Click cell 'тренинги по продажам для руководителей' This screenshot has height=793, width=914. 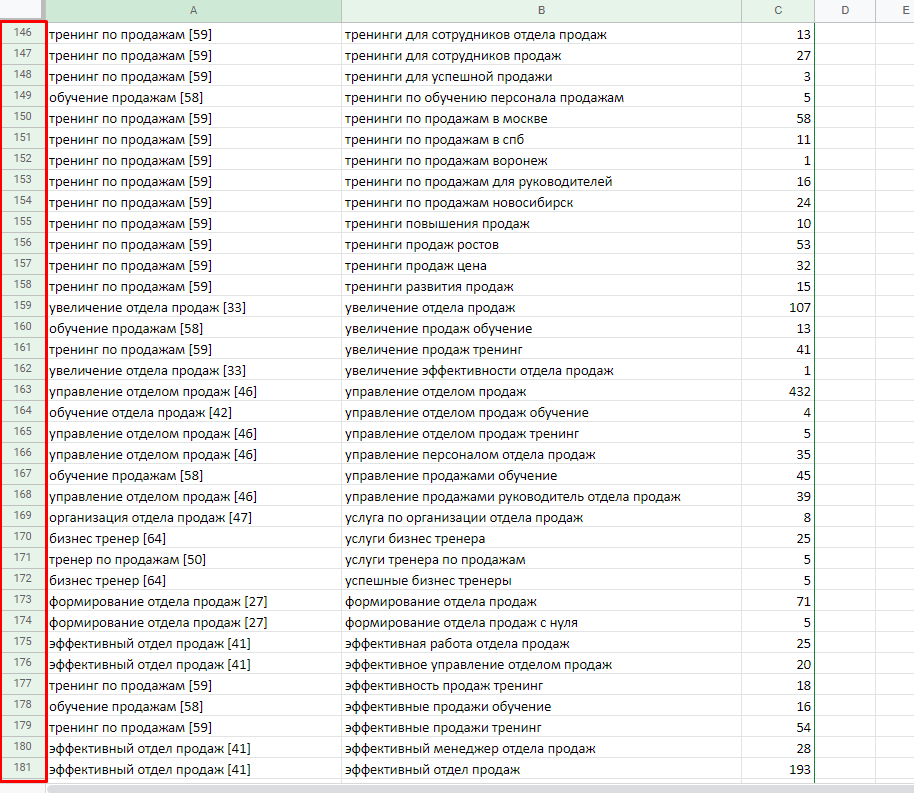click(x=541, y=182)
